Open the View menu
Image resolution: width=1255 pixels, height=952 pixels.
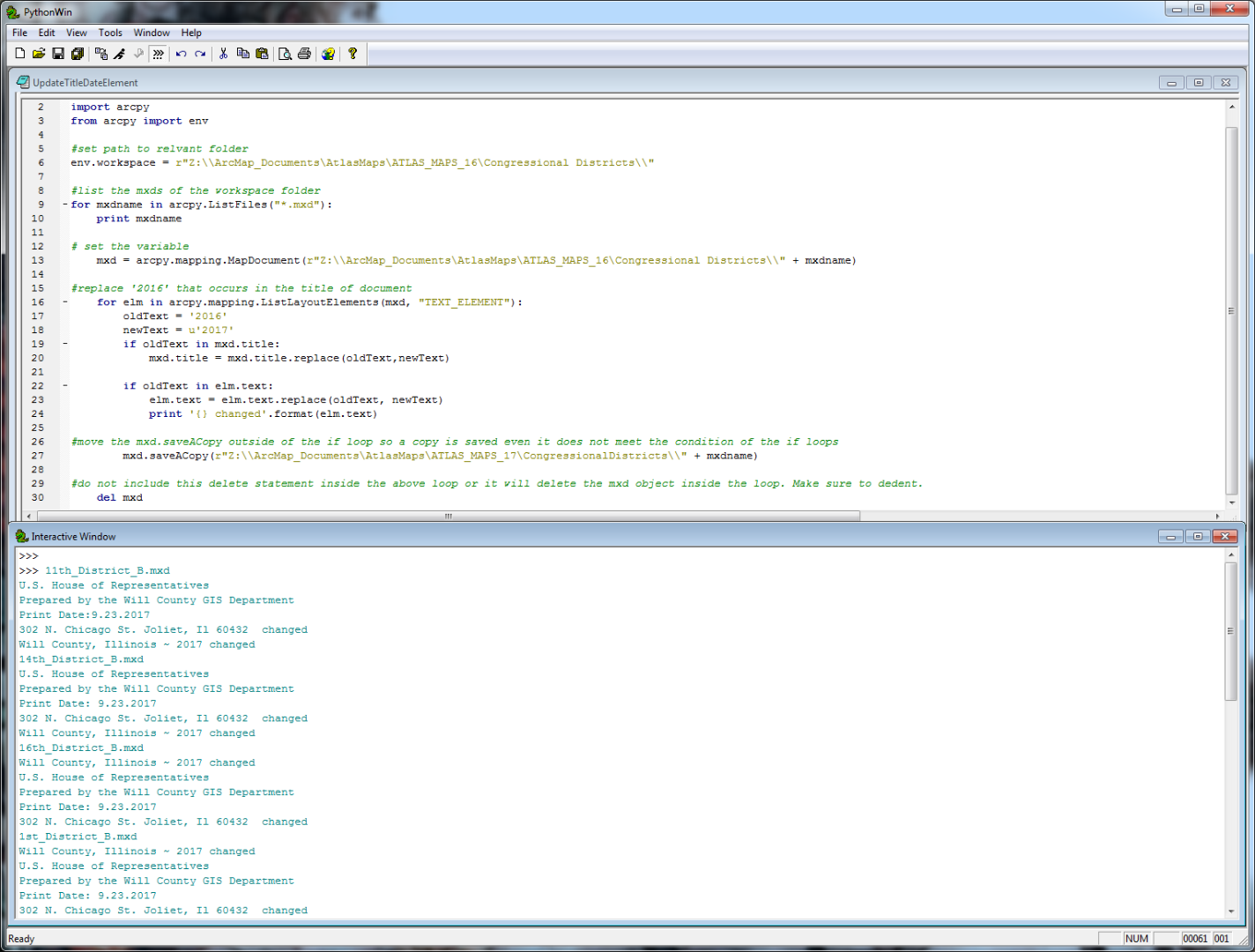[x=77, y=33]
